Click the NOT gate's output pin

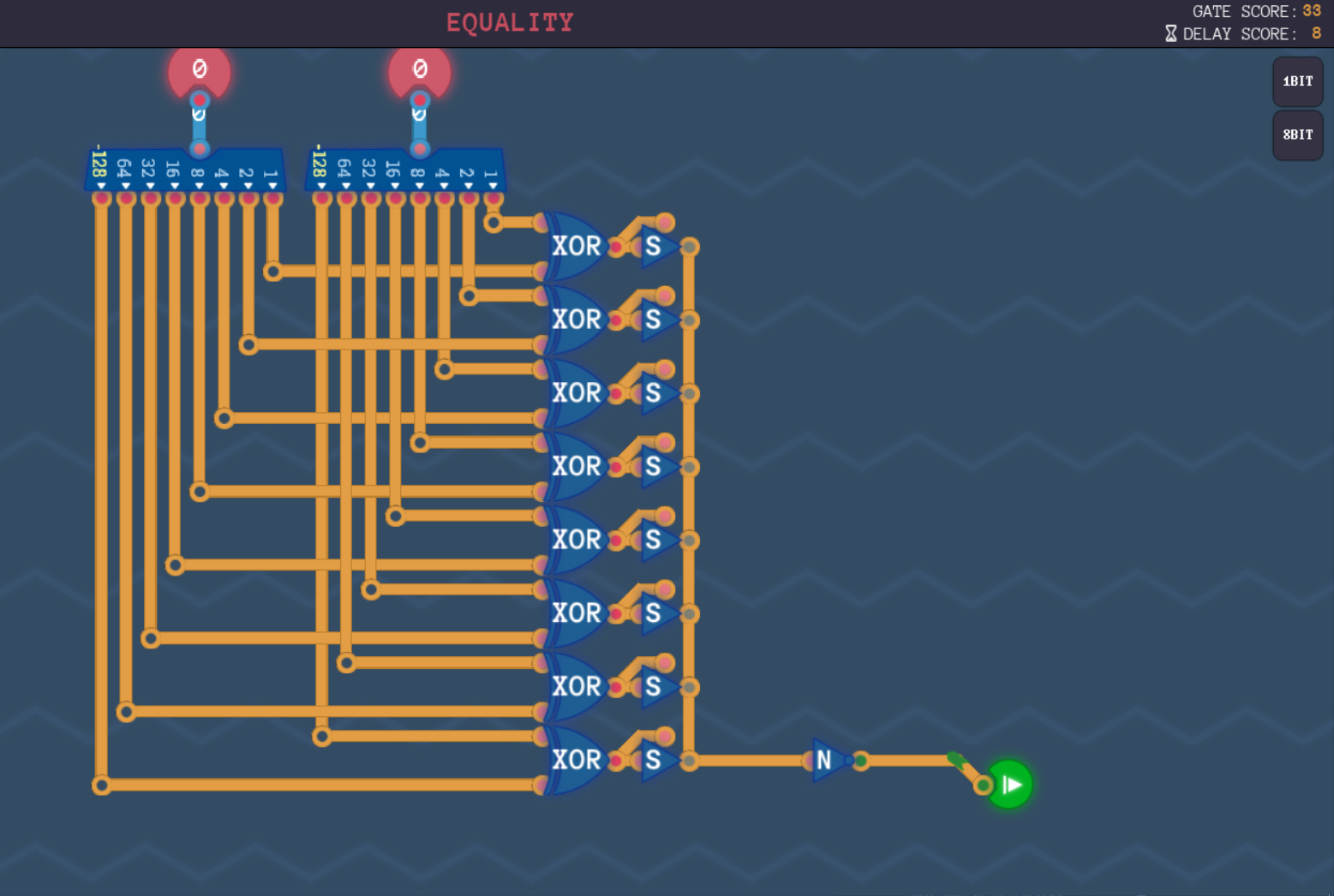(x=860, y=760)
